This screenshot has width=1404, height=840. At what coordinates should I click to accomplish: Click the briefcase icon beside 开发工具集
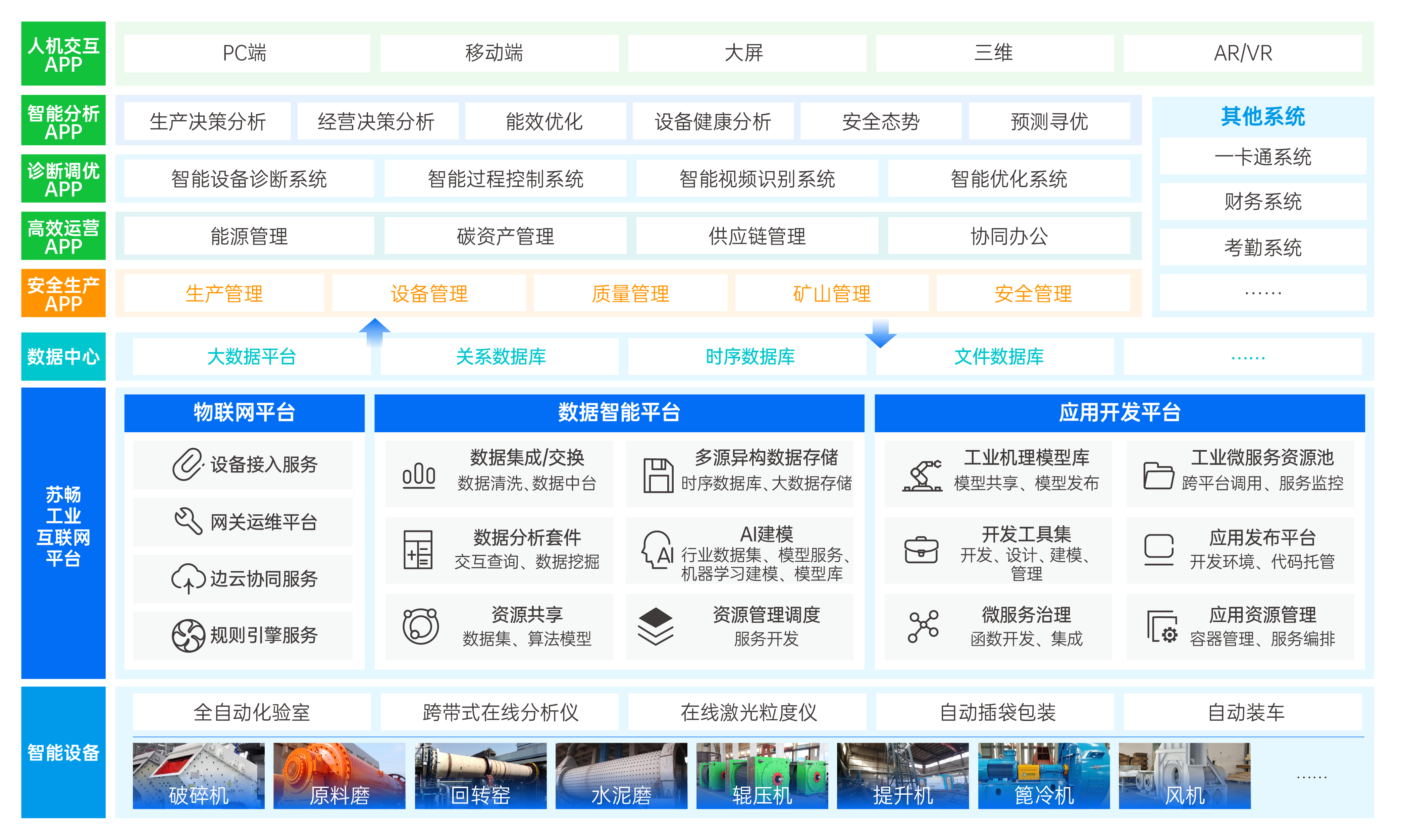[921, 550]
